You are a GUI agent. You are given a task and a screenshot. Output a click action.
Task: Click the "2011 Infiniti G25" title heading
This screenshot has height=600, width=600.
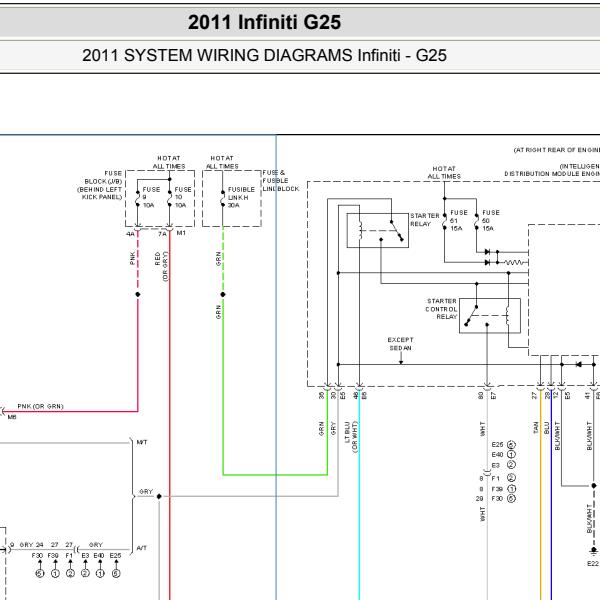point(264,22)
